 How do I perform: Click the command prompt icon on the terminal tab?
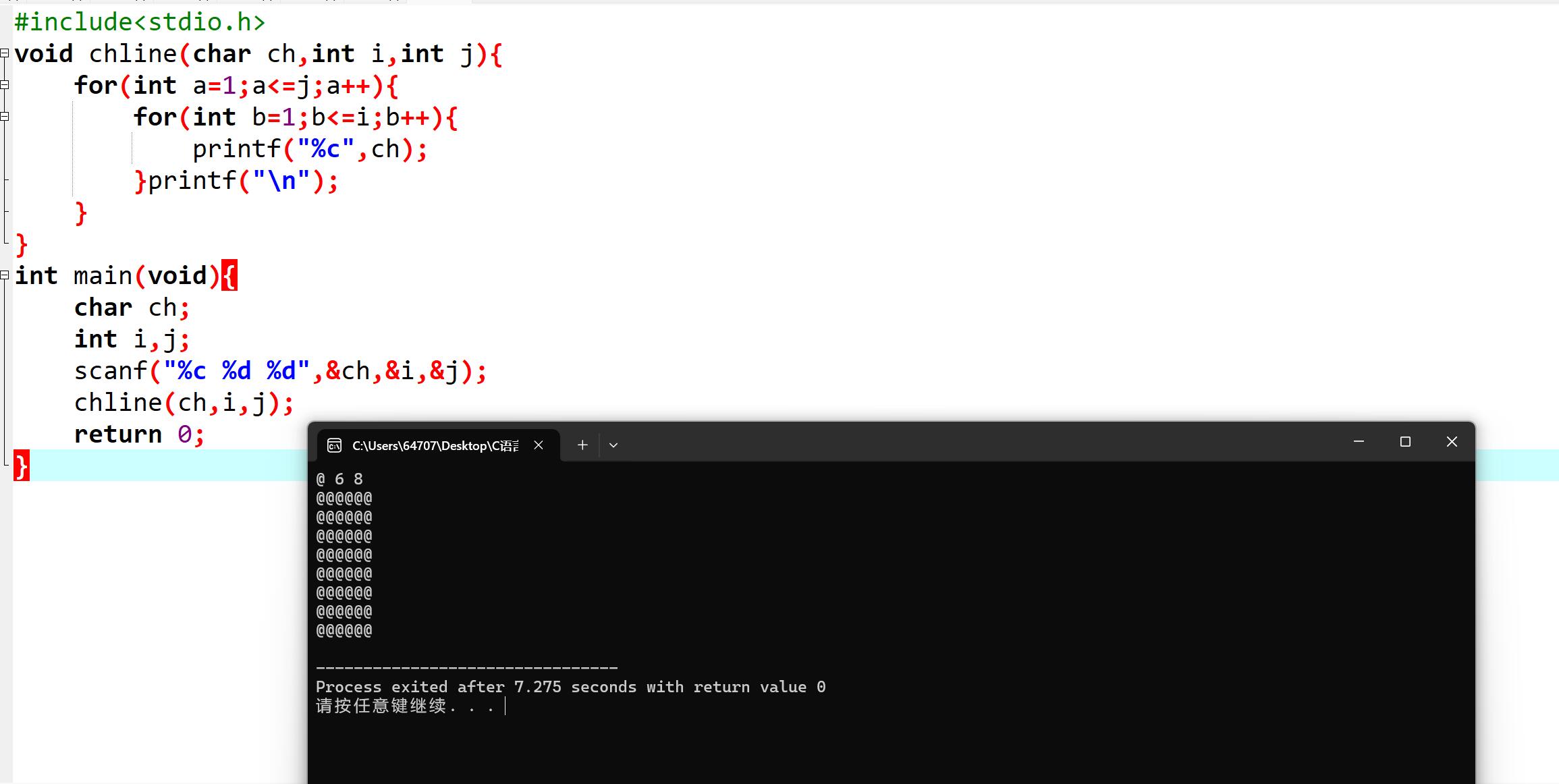point(333,445)
